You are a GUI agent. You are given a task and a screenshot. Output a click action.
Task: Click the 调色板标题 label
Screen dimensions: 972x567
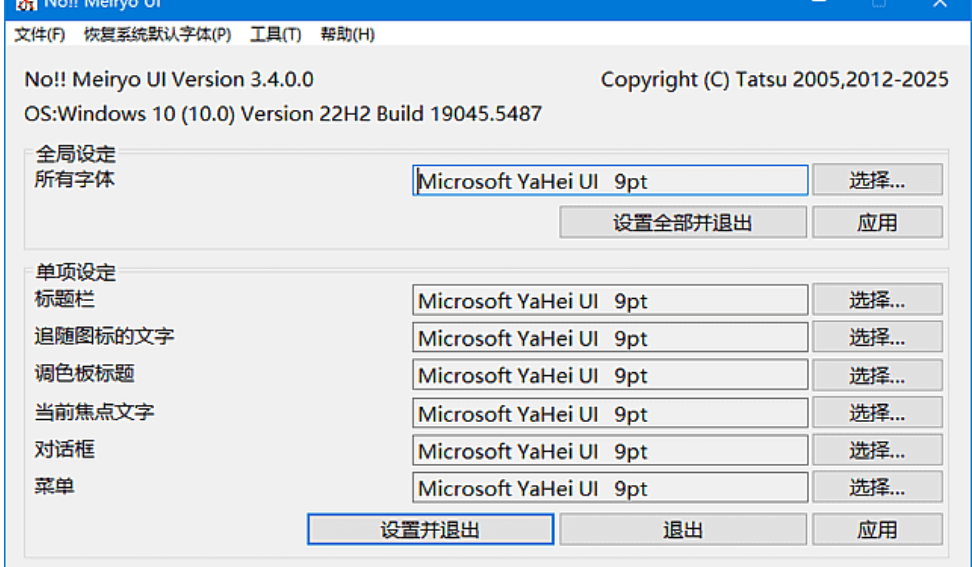[84, 373]
